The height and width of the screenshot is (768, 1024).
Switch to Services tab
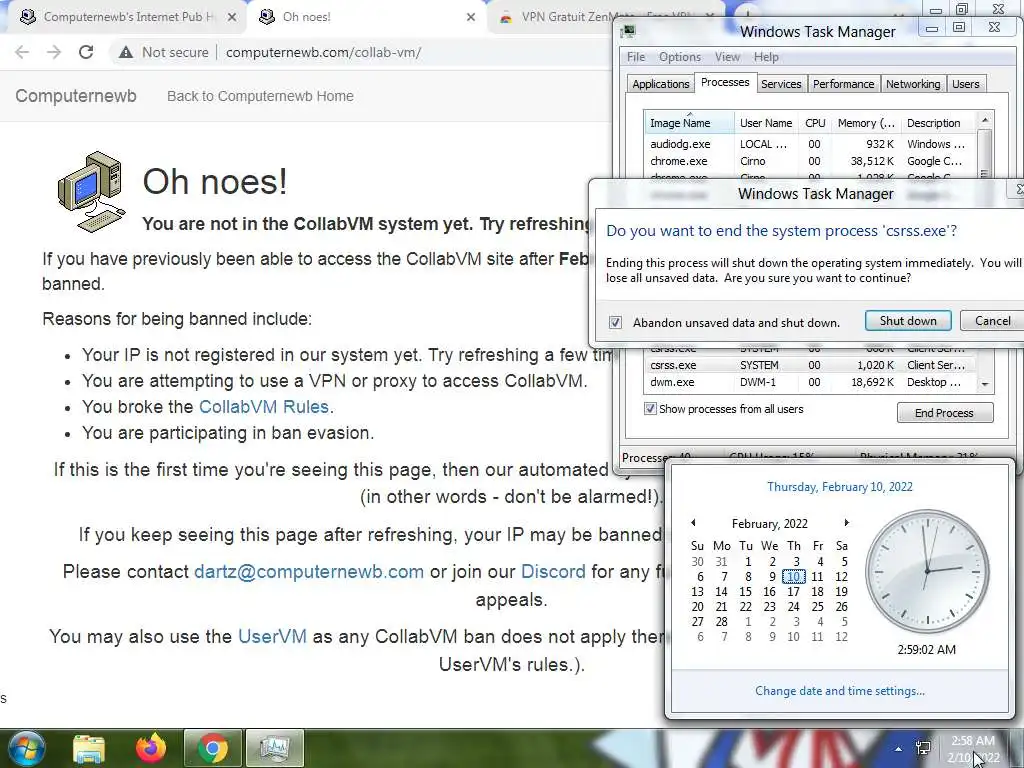(781, 84)
